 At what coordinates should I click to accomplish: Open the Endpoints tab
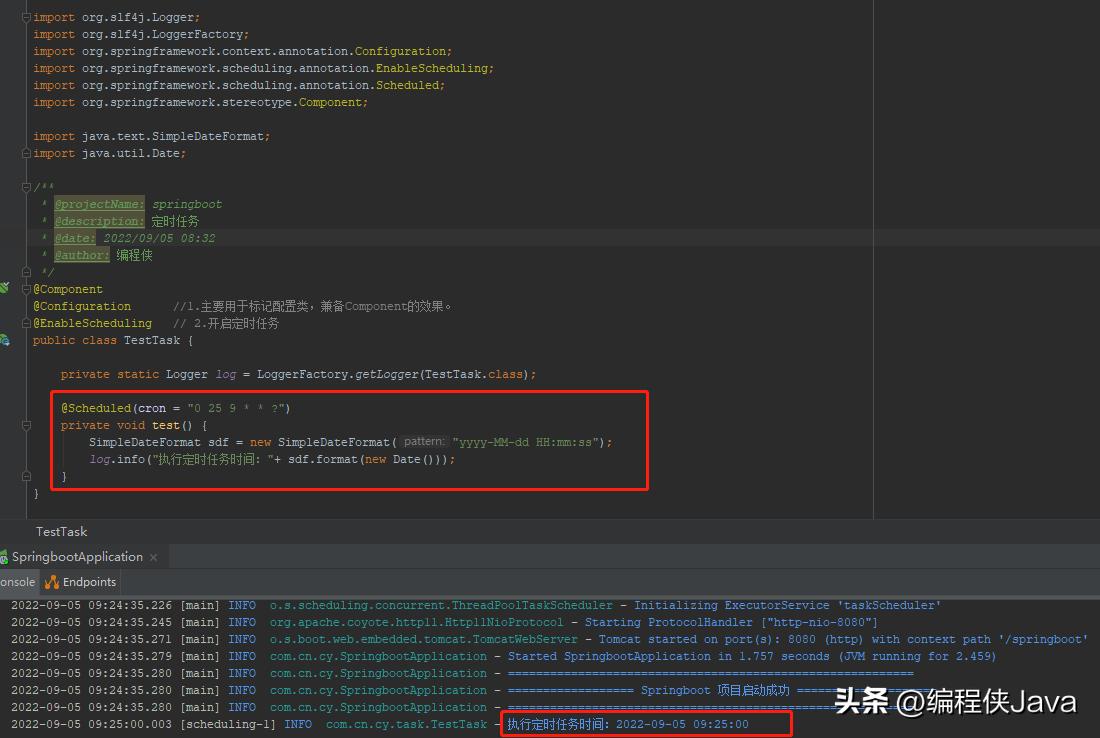coord(89,582)
